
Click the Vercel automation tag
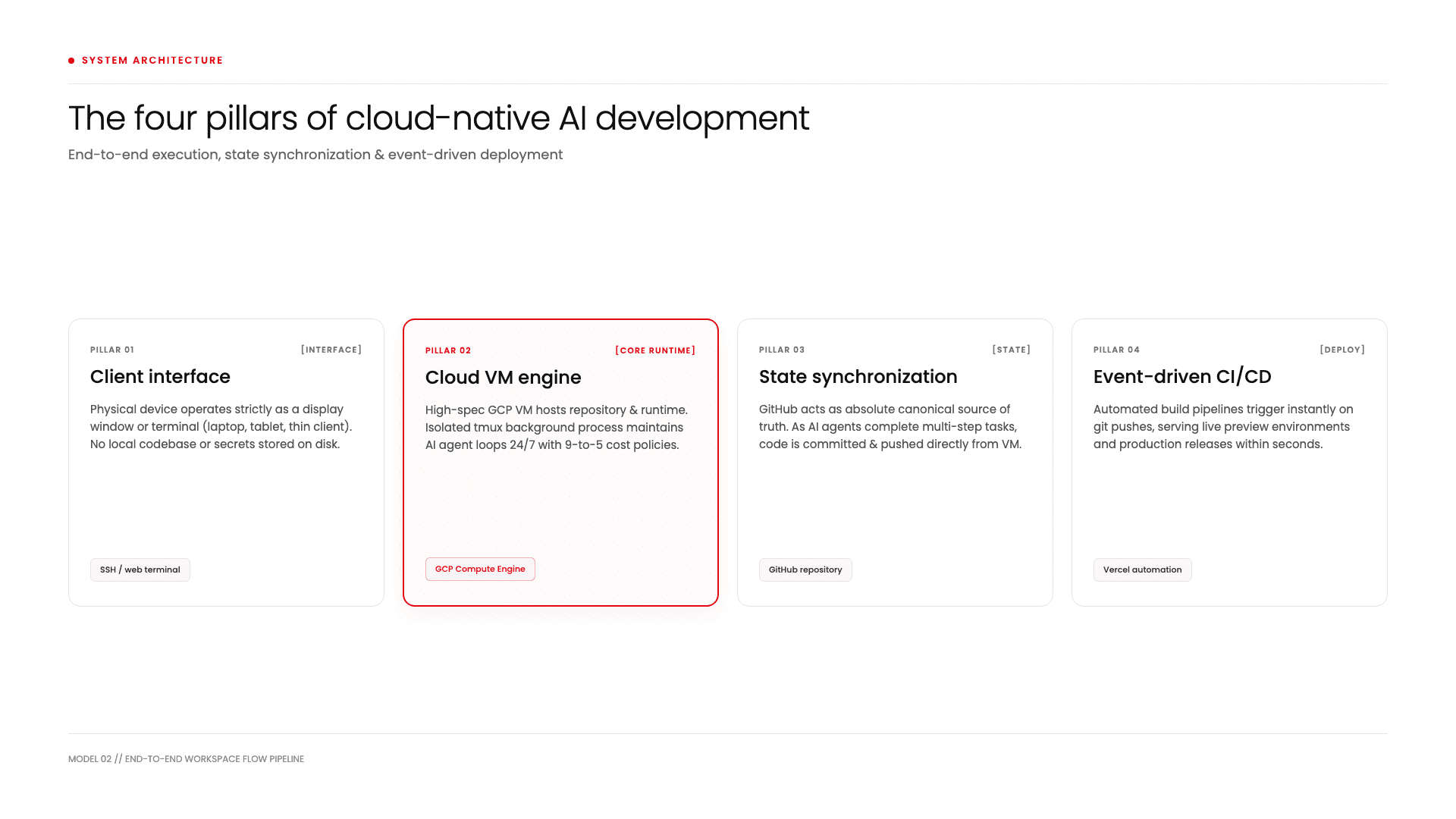(1142, 570)
